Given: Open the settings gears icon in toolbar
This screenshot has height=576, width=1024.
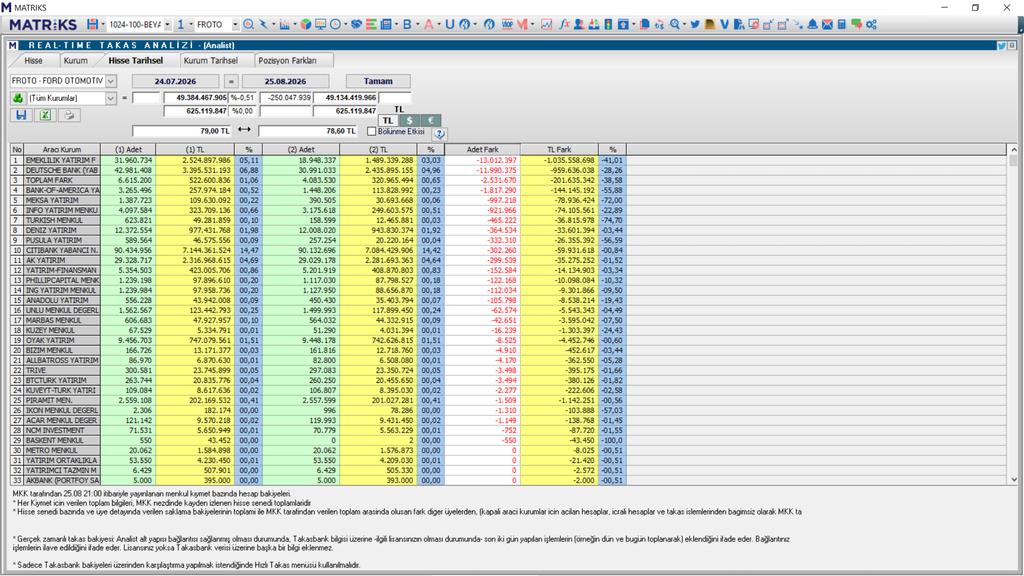Looking at the screenshot, I should (x=871, y=24).
